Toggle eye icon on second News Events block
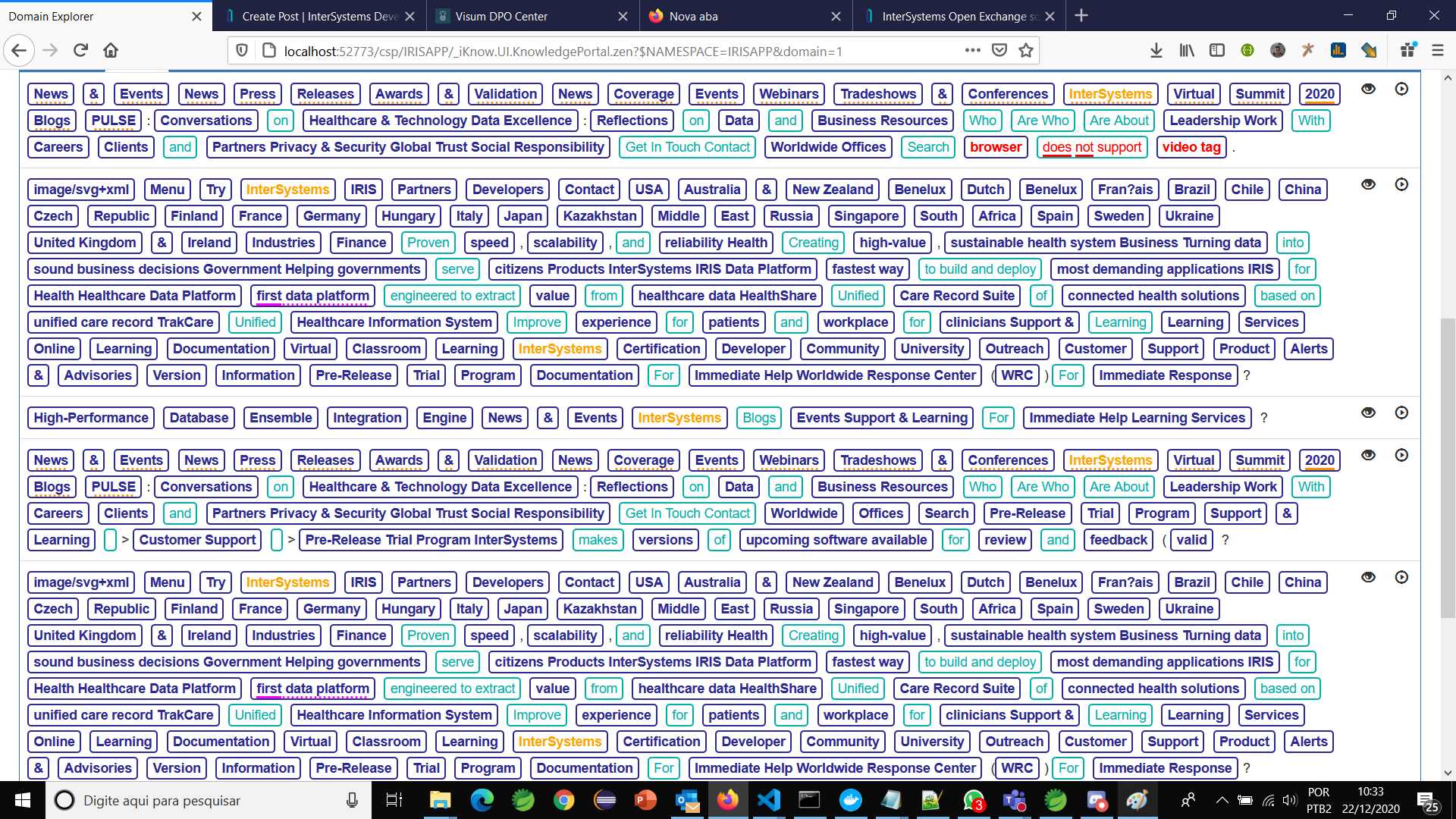1456x819 pixels. tap(1368, 455)
